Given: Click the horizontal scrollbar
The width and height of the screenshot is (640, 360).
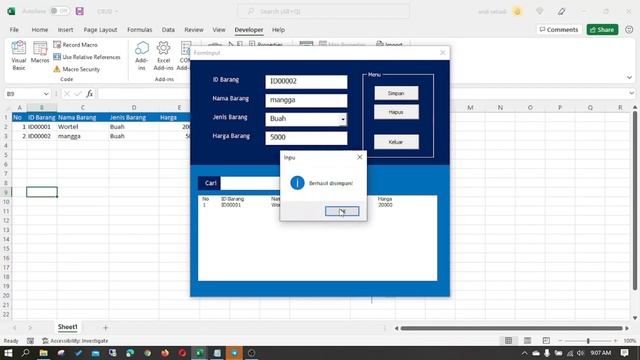Looking at the screenshot, I should [511, 328].
